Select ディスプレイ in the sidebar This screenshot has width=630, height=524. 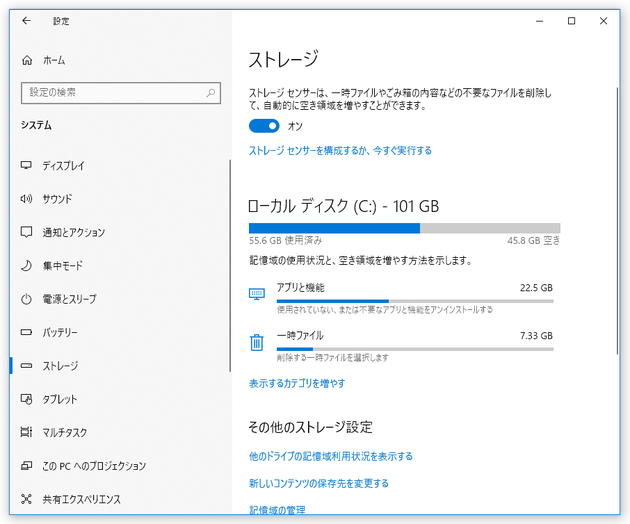pyautogui.click(x=120, y=165)
